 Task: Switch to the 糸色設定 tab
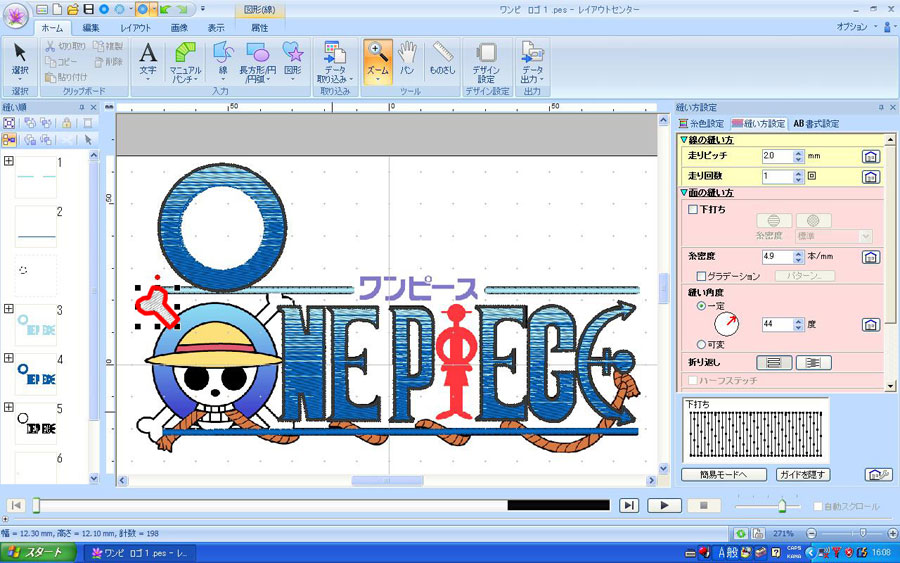pos(701,123)
